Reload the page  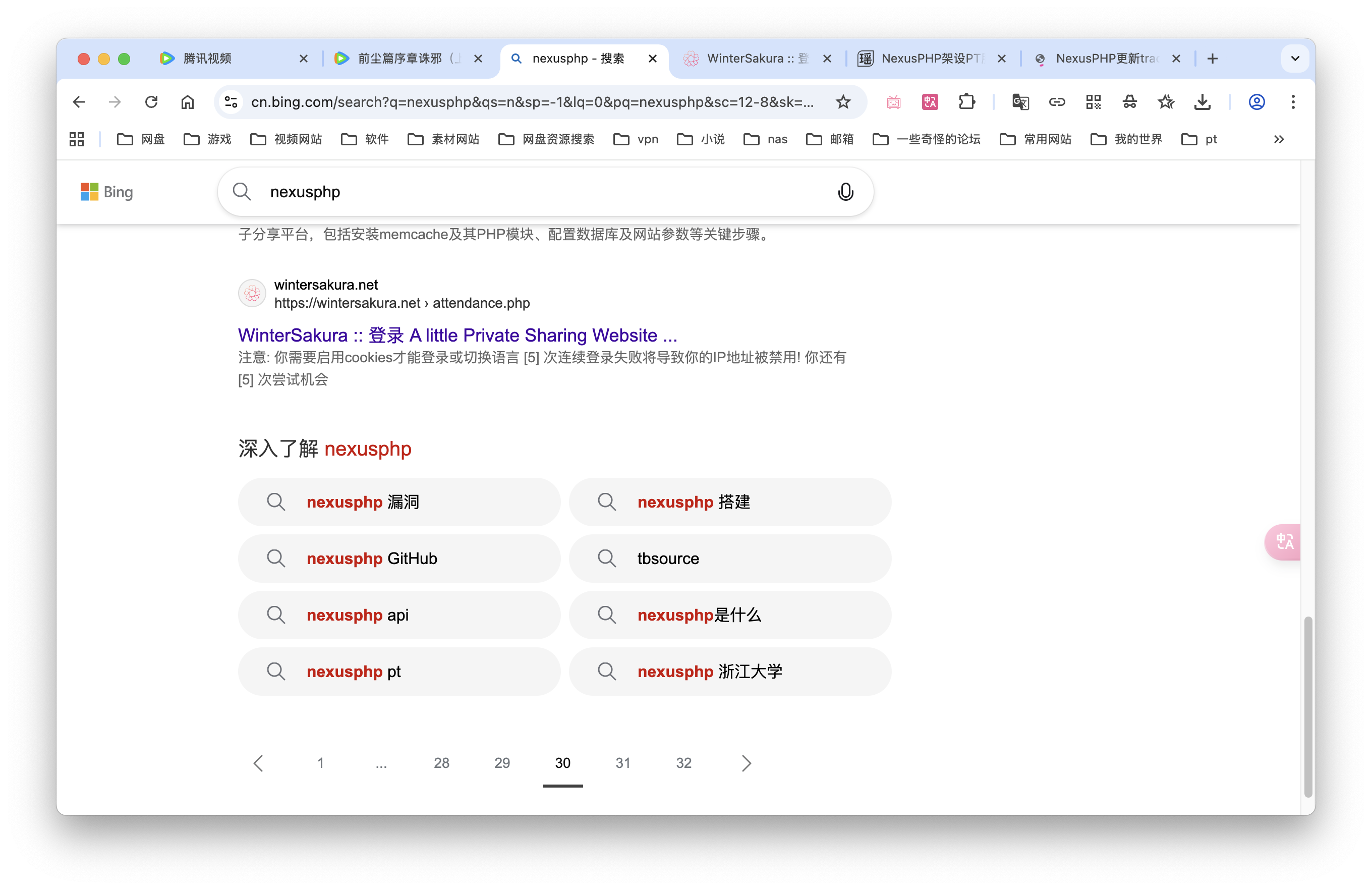[152, 102]
